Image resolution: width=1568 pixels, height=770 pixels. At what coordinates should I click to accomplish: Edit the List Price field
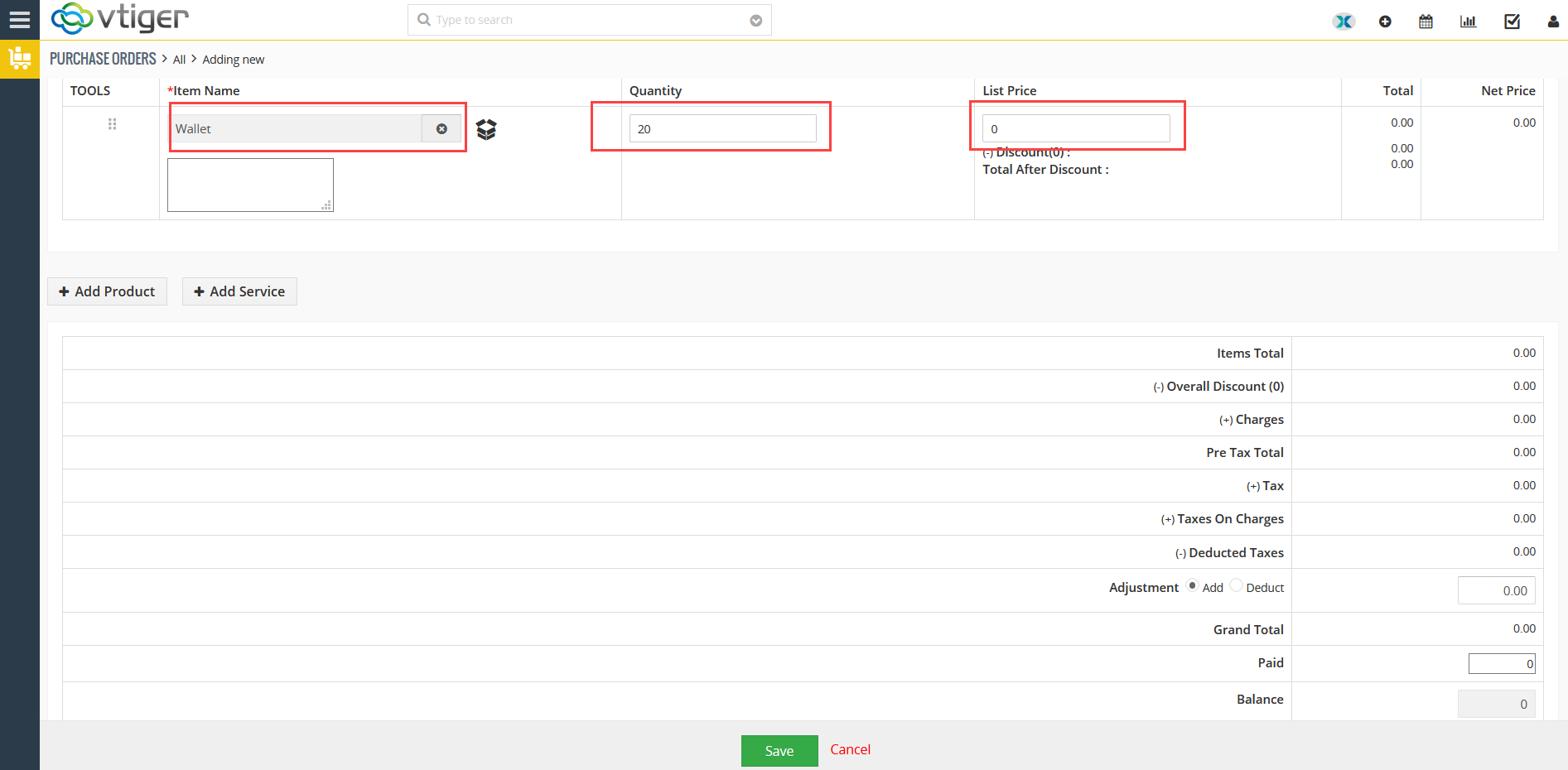point(1076,128)
